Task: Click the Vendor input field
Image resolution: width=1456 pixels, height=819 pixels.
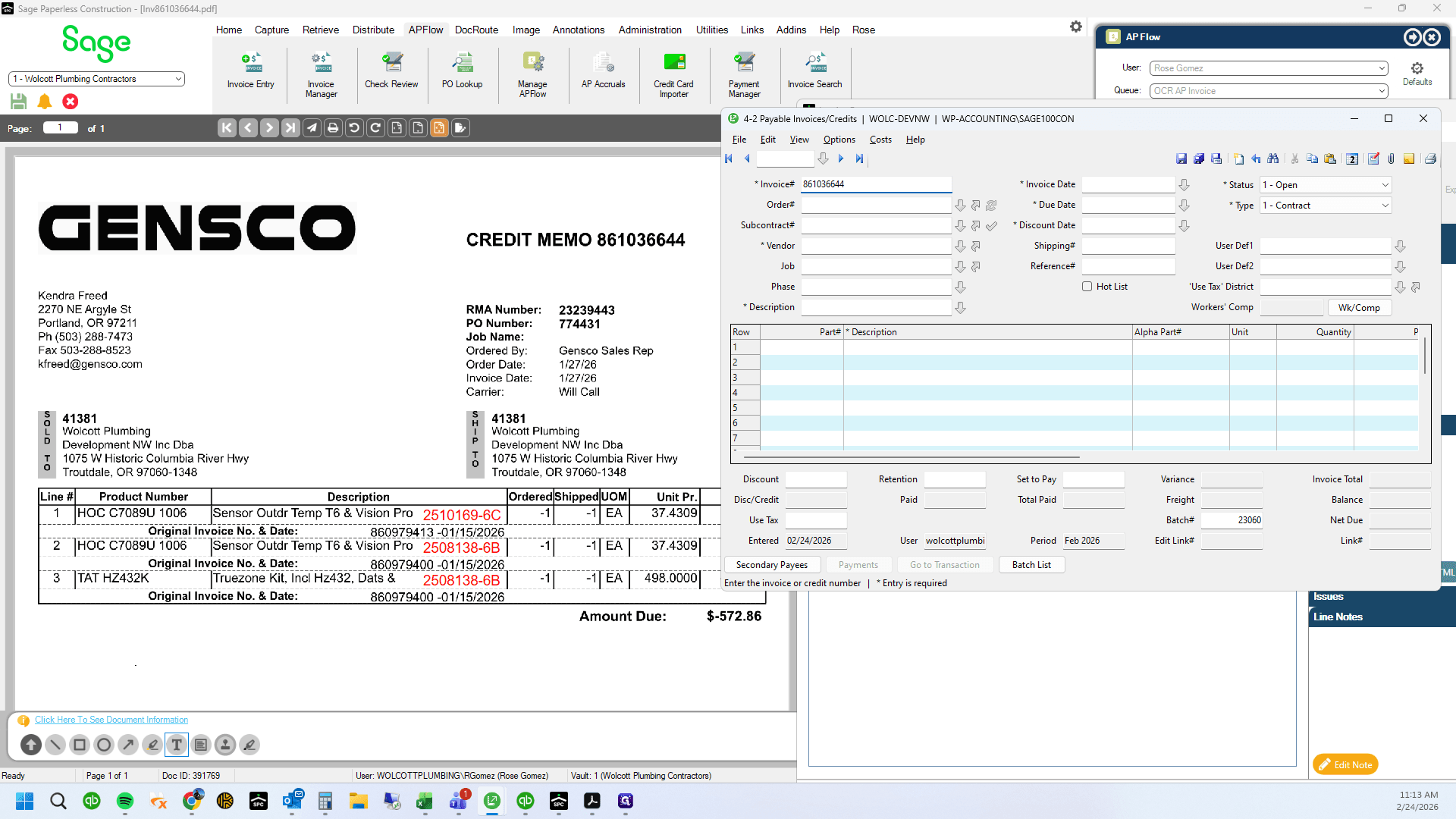Action: point(876,246)
